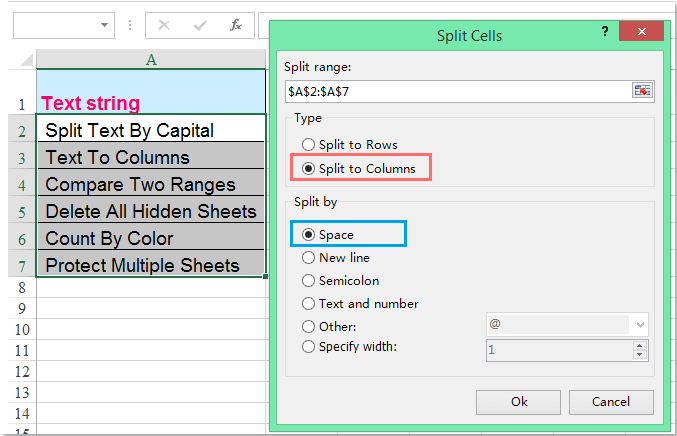Expand the Other separator character dropdown
The image size is (677, 436).
tap(639, 325)
